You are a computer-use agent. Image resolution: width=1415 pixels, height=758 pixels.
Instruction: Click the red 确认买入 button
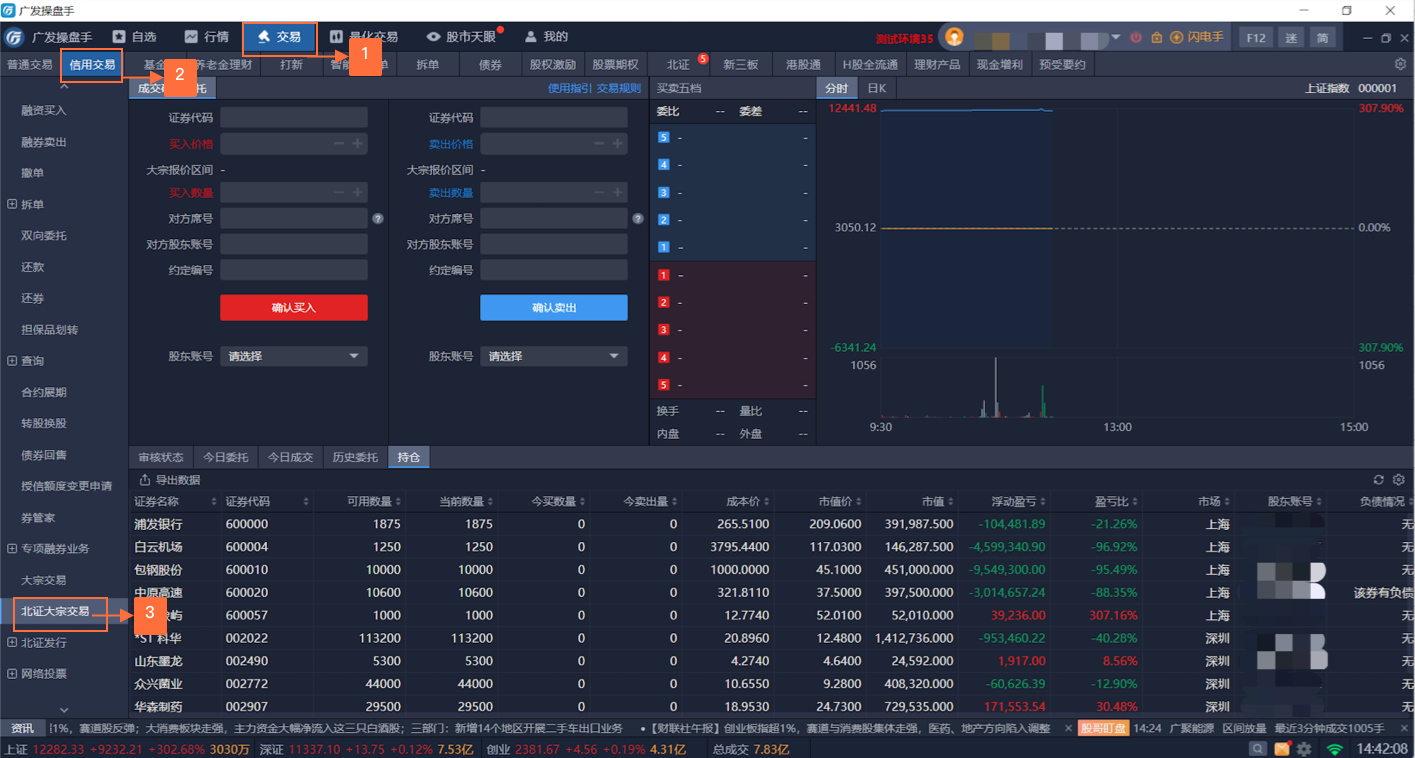click(294, 307)
